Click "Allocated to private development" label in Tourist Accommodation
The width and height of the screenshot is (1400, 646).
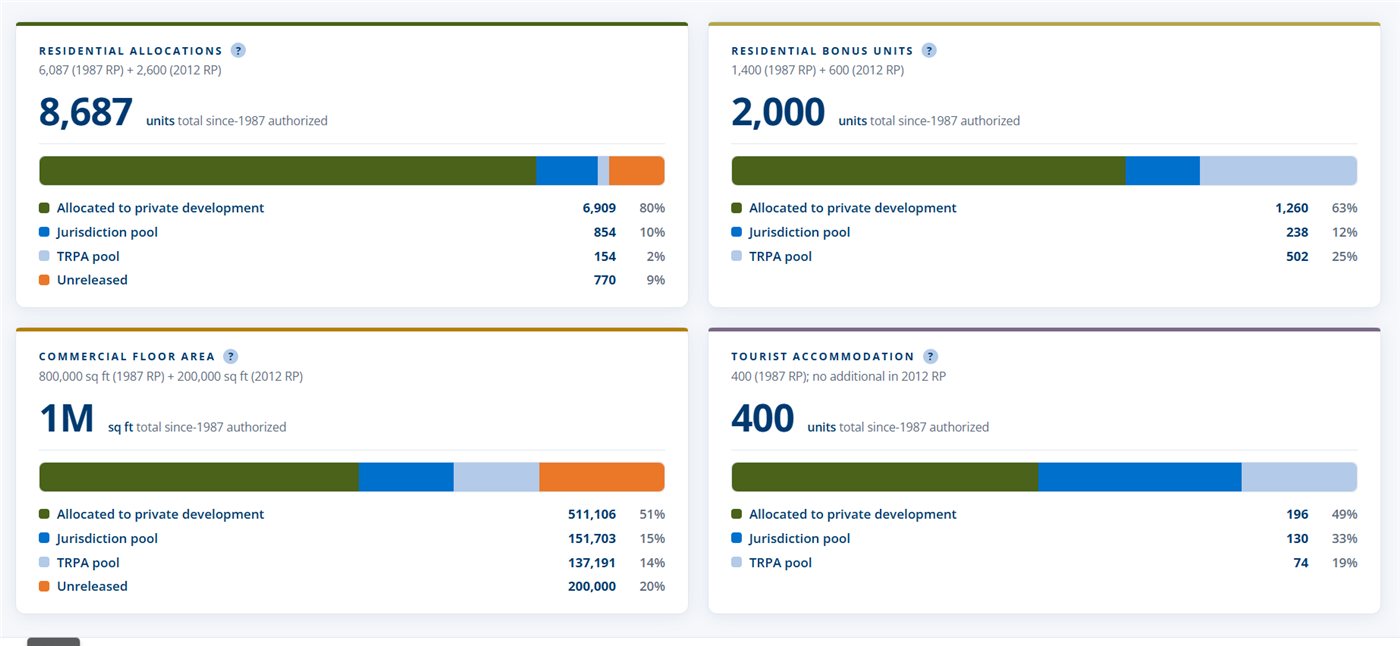pos(853,514)
